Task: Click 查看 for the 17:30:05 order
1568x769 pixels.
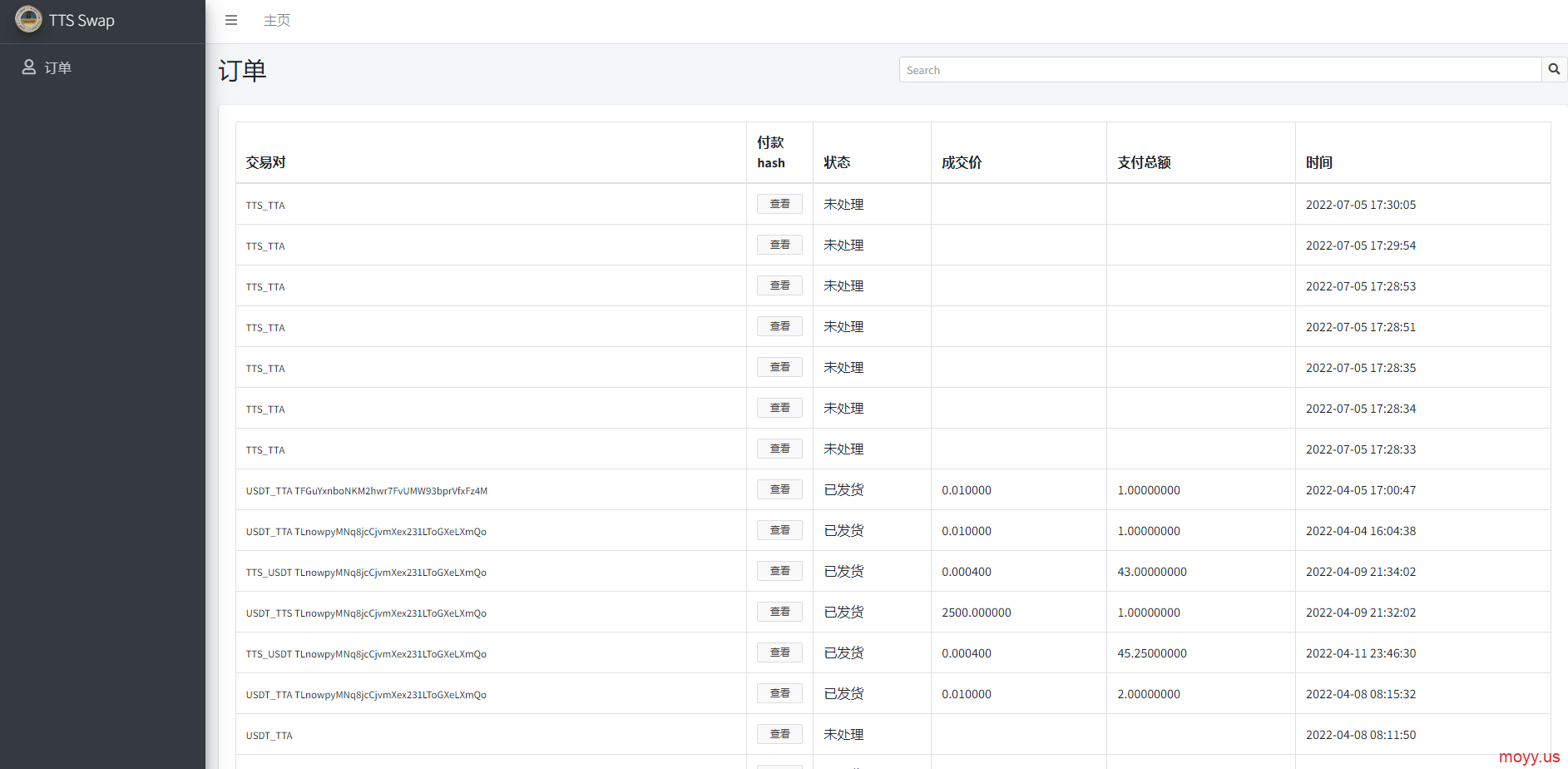Action: [779, 204]
